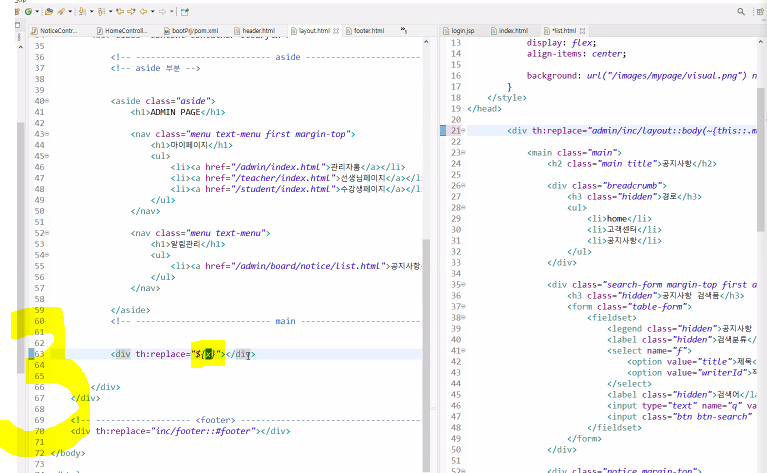Collapse the fieldset block at line 38
The height and width of the screenshot is (473, 767).
tap(463, 317)
